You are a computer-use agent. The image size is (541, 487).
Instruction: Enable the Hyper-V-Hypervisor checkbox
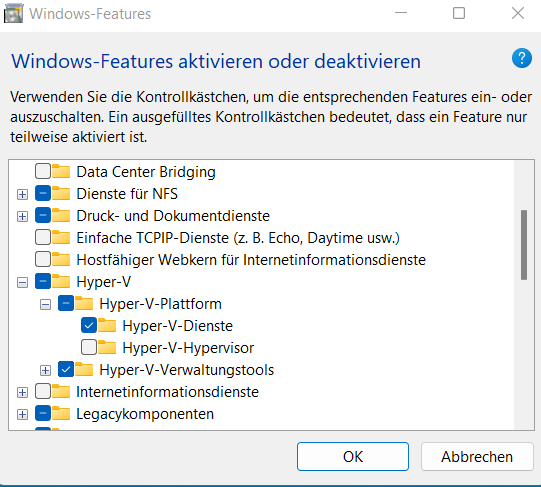pos(89,348)
